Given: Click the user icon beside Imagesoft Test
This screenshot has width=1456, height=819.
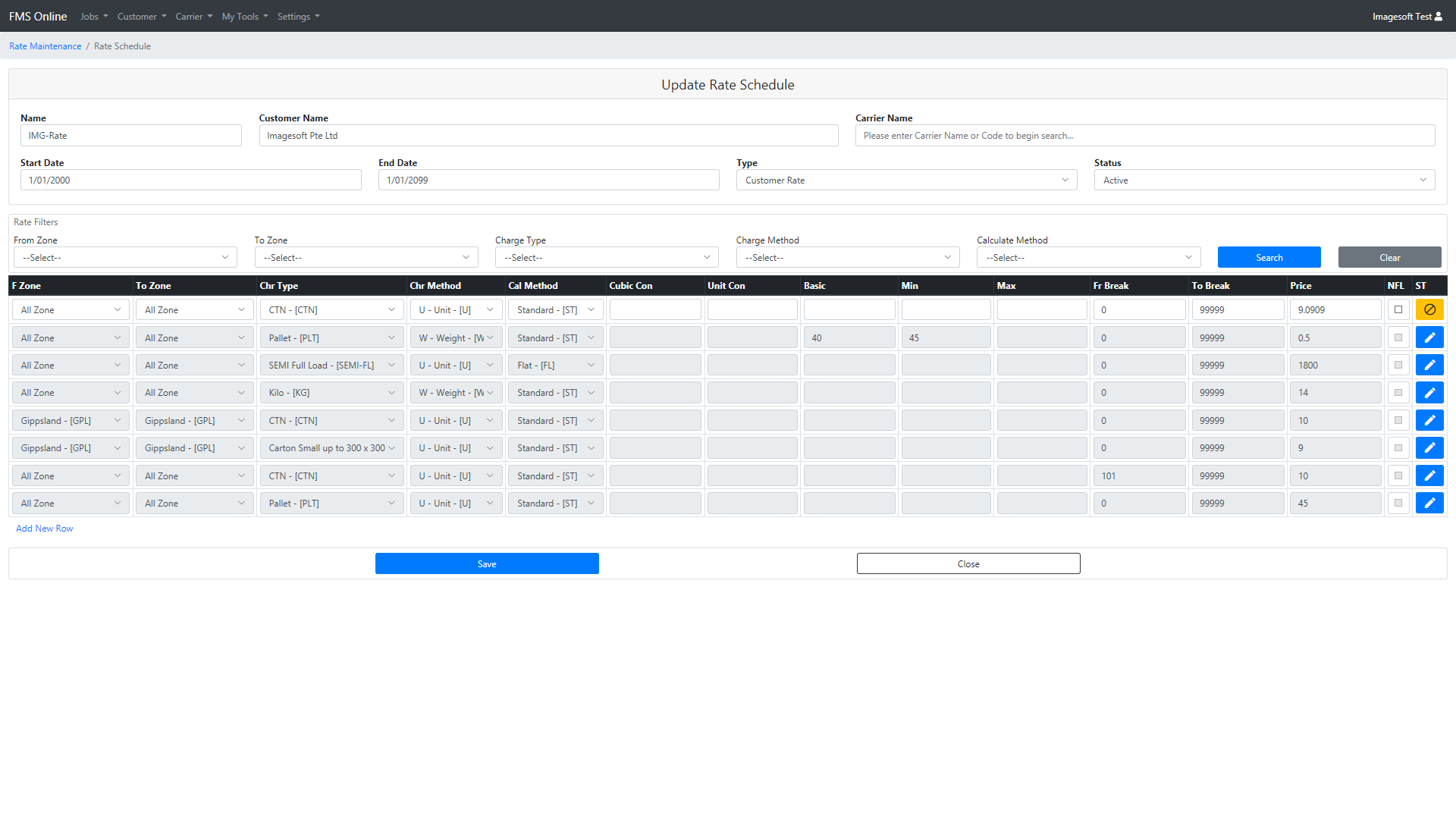Looking at the screenshot, I should (1439, 16).
